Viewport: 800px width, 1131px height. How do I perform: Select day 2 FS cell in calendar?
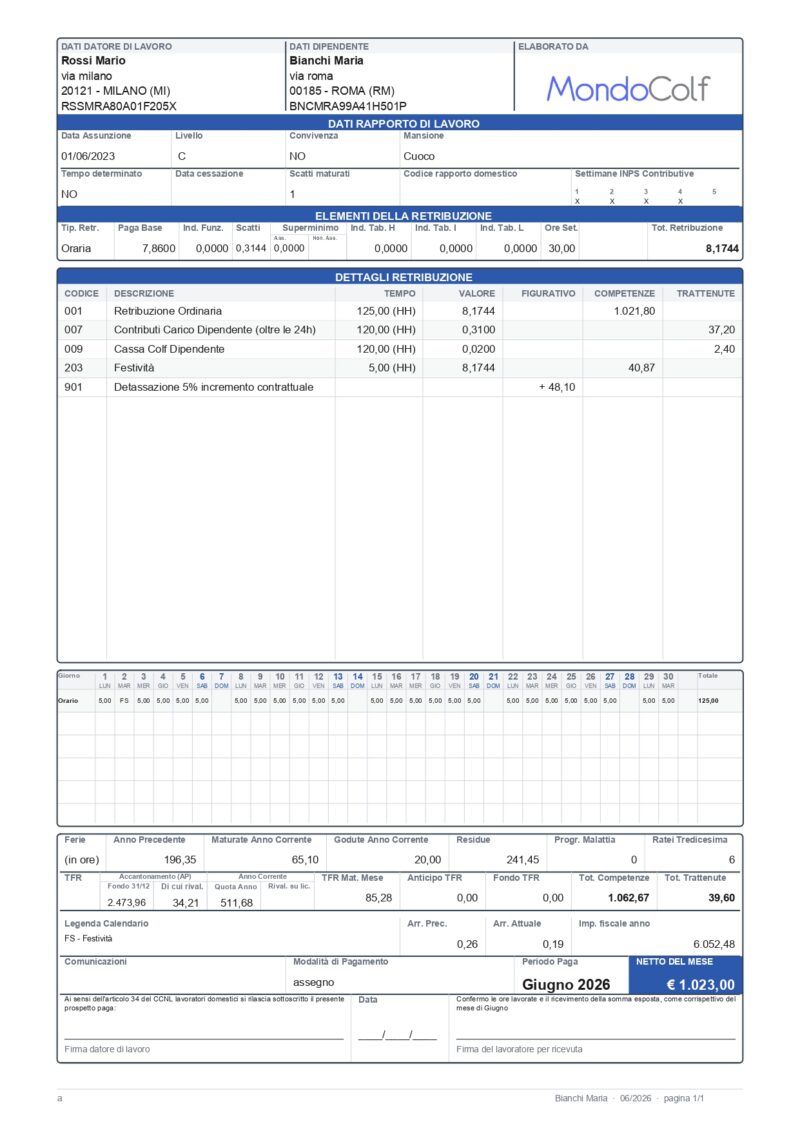click(124, 700)
